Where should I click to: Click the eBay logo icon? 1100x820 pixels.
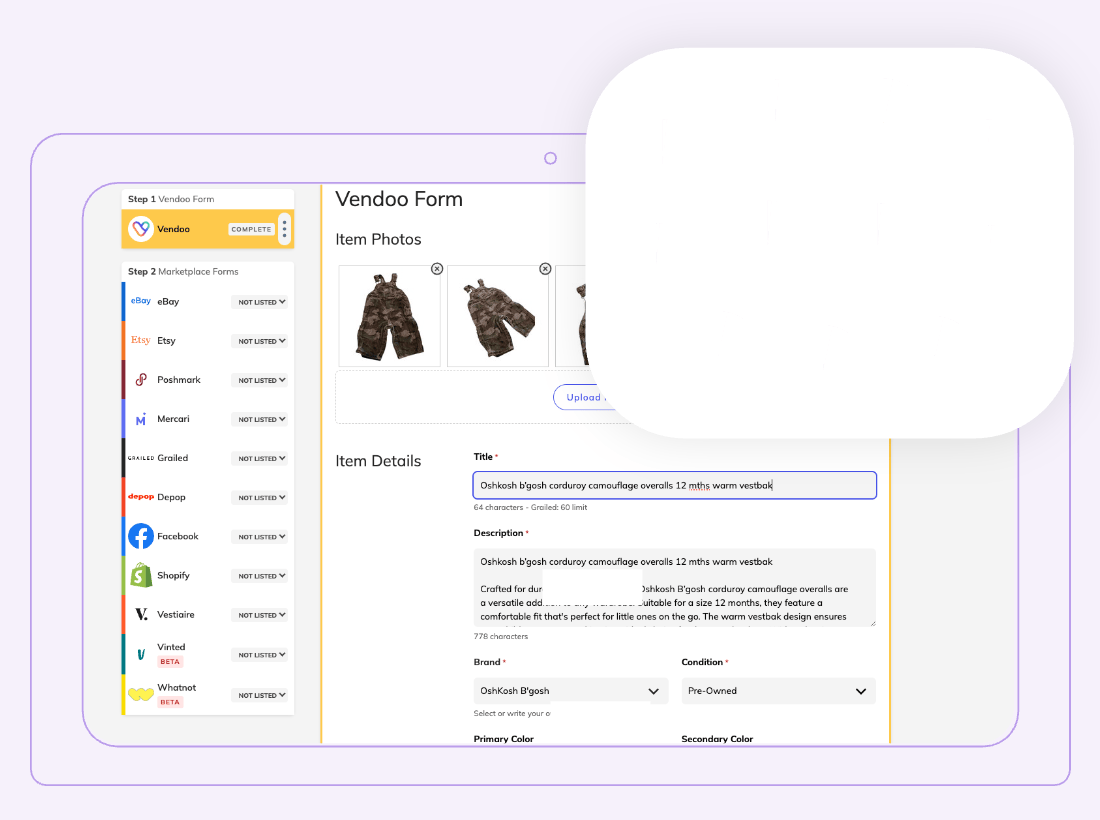coord(140,301)
